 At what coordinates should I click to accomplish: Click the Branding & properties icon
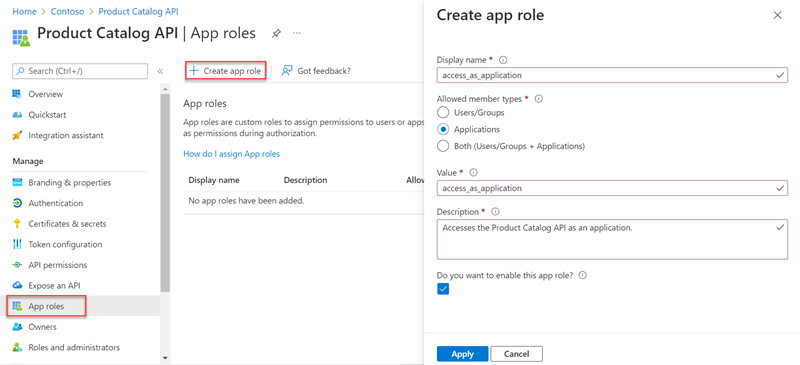(17, 182)
